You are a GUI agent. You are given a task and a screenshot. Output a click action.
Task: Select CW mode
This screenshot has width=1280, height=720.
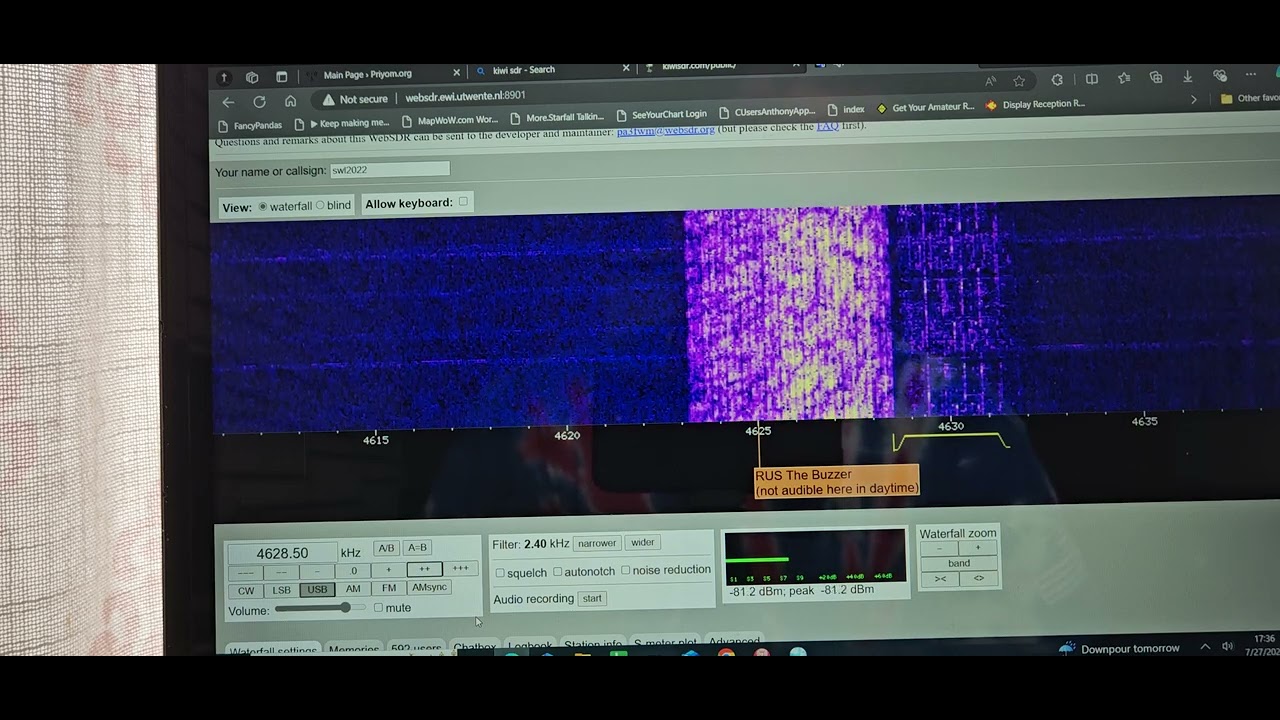pos(246,591)
